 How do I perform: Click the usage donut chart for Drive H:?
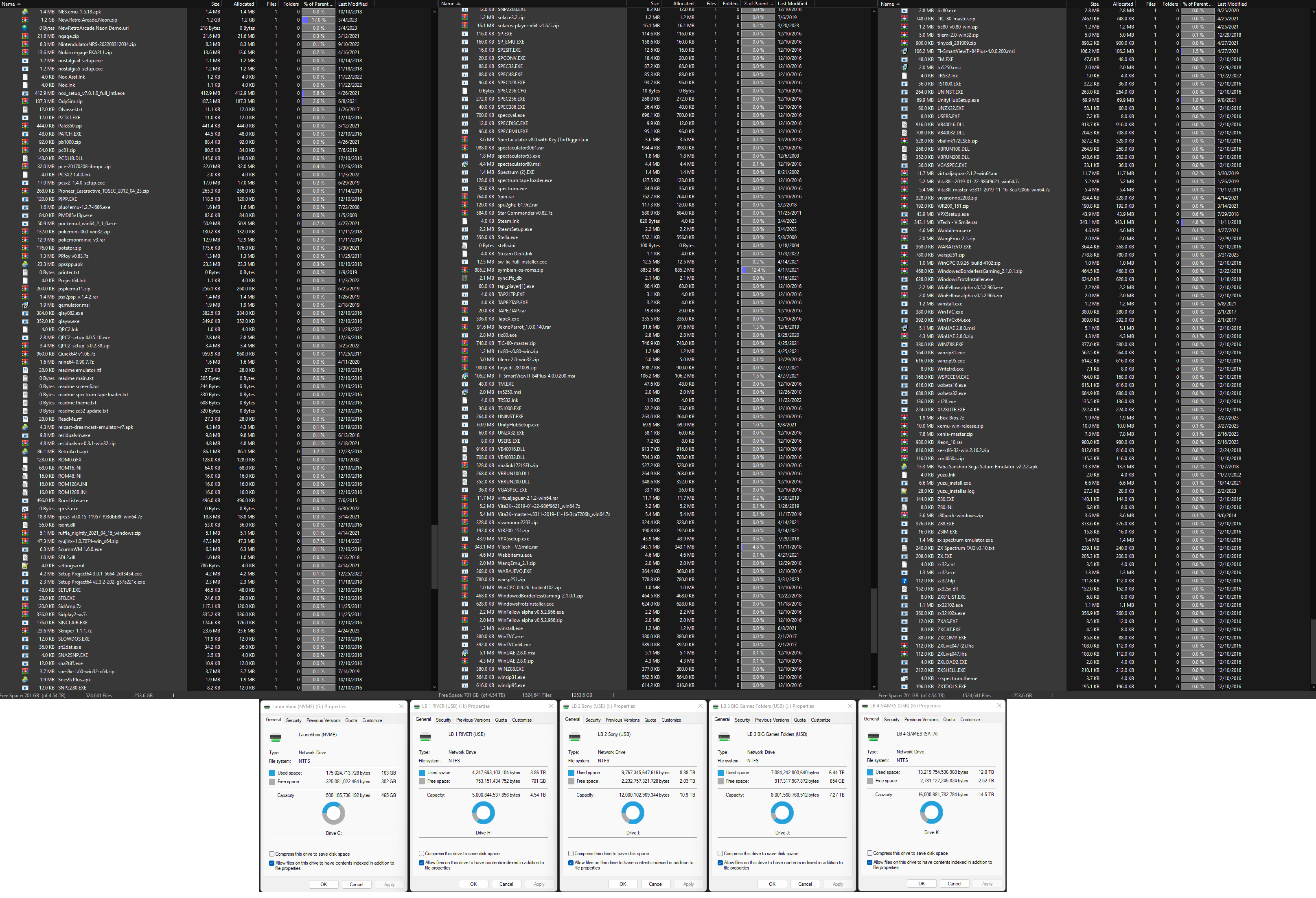[483, 813]
